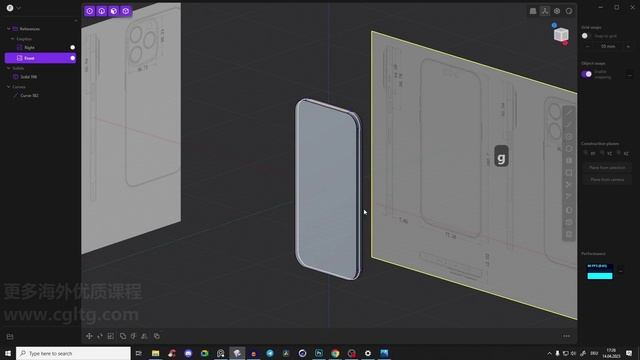Select the Front reference item
640x360 pixels.
40,58
